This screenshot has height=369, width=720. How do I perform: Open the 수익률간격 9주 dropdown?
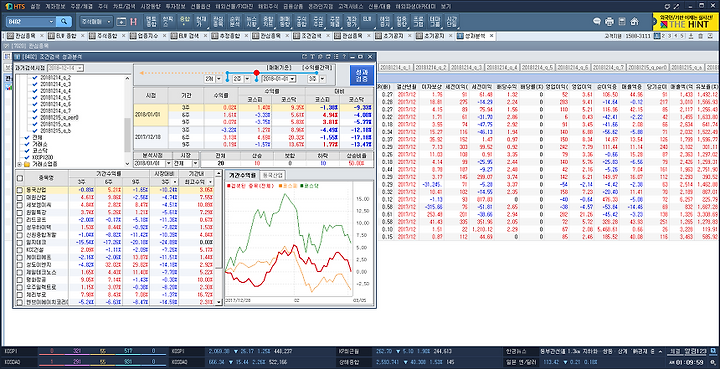coord(322,79)
